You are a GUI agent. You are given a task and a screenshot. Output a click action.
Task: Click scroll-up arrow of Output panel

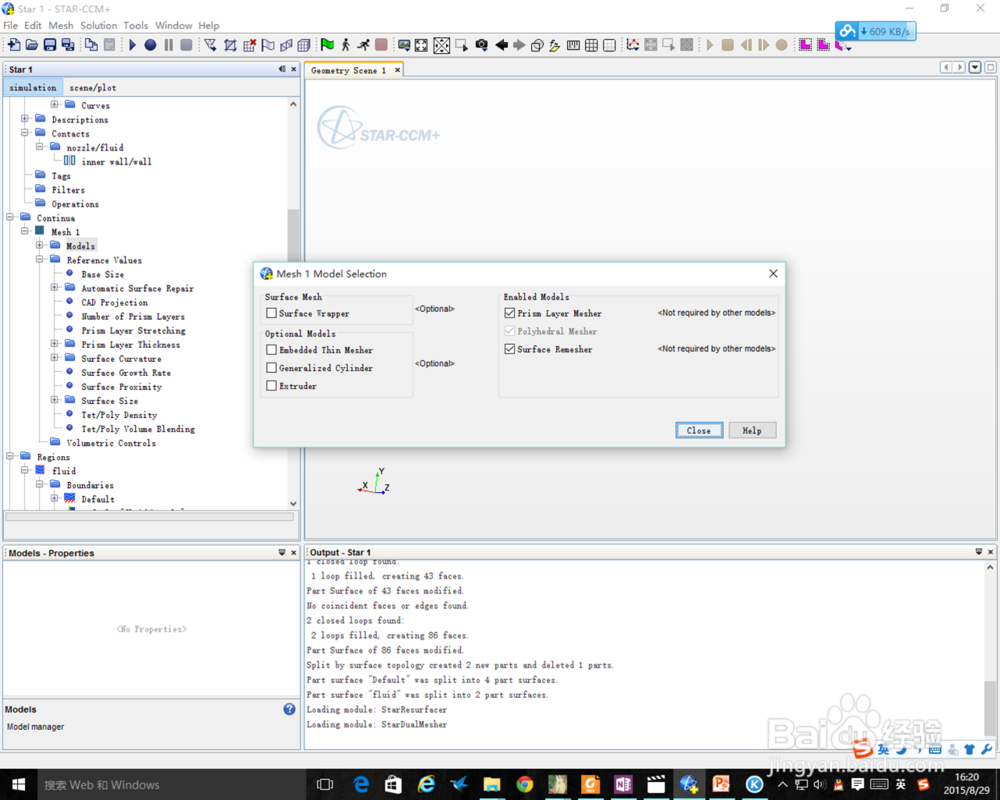[990, 567]
